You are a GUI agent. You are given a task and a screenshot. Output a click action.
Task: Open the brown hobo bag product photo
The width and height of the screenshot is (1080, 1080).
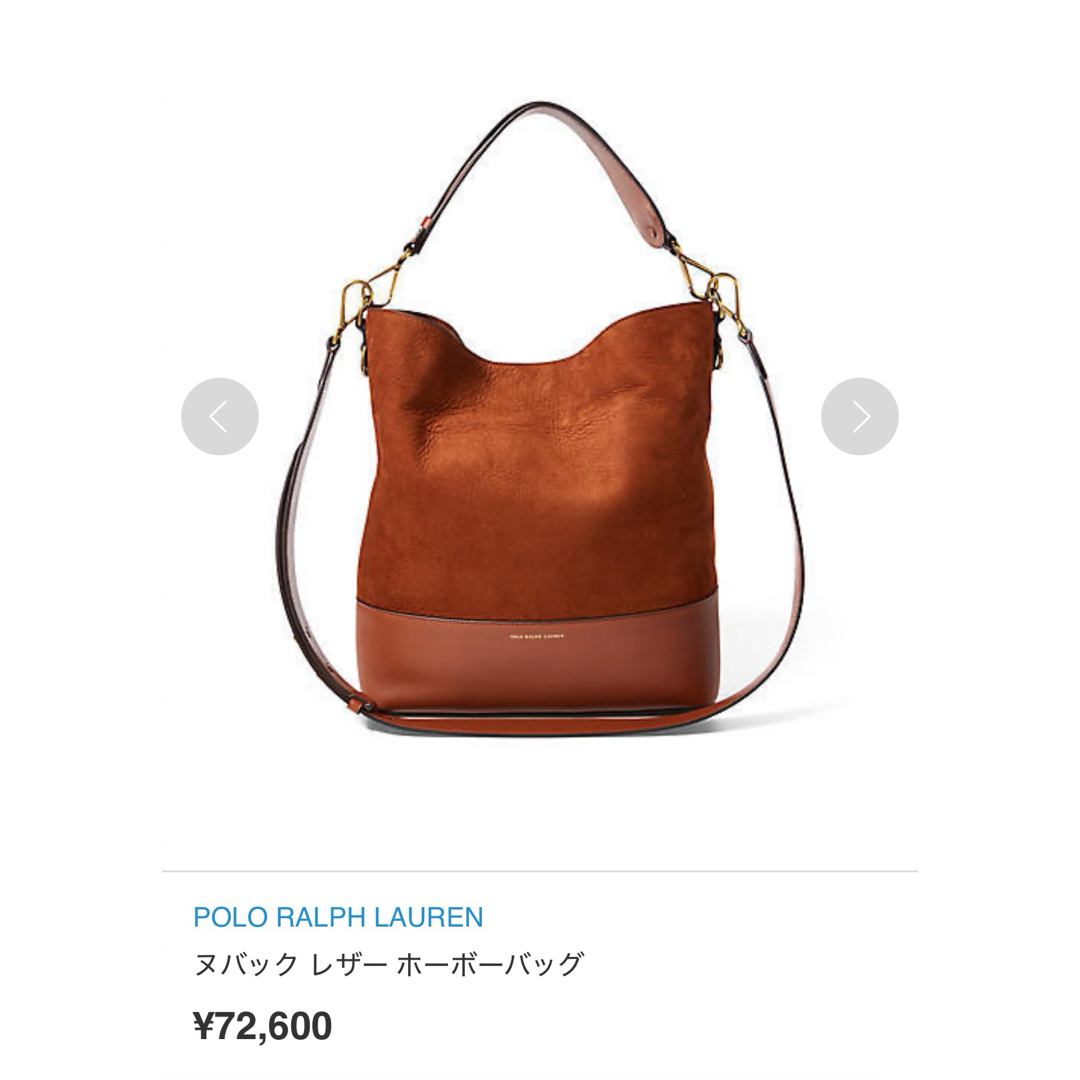point(540,418)
